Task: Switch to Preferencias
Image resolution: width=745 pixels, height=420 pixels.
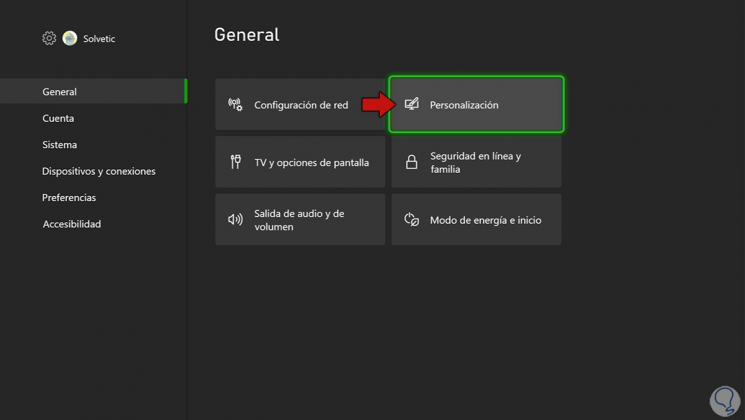Action: tap(69, 198)
